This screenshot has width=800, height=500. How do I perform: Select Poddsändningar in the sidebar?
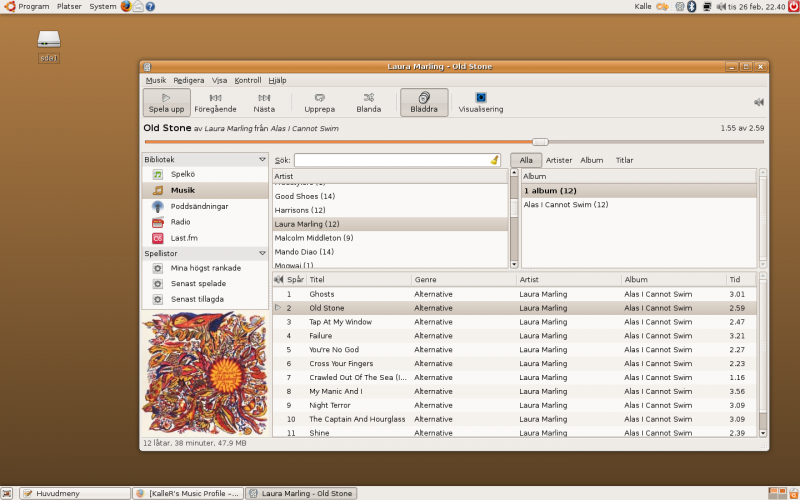199,206
